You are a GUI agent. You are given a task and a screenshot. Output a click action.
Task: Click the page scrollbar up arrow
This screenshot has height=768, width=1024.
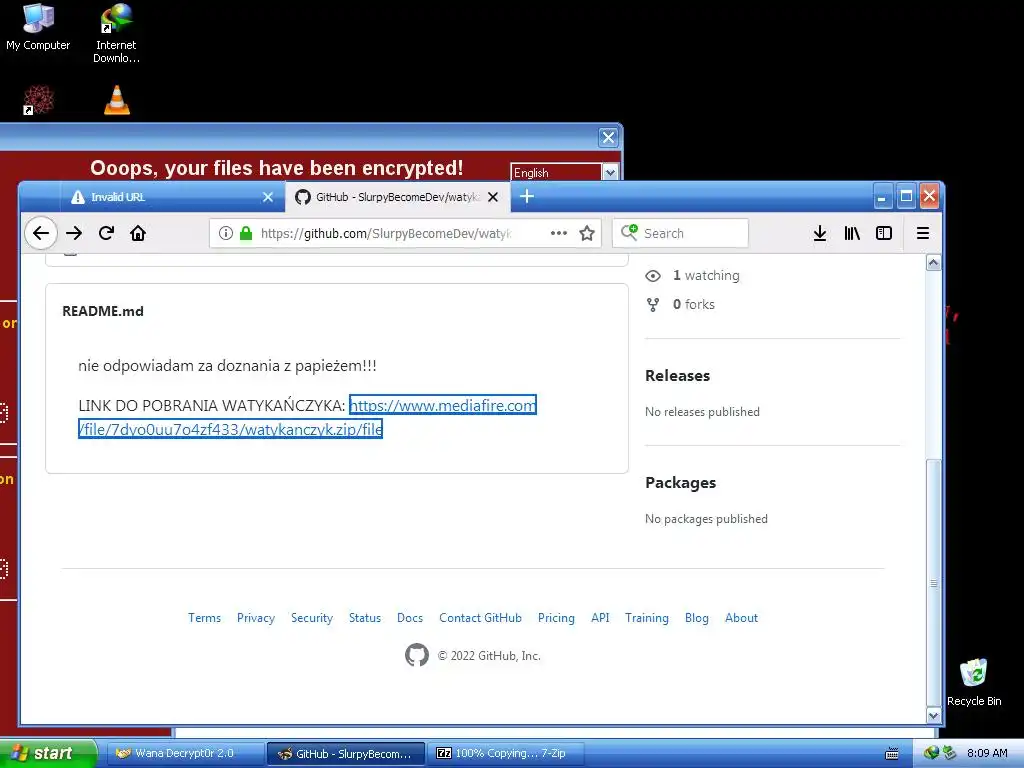933,263
